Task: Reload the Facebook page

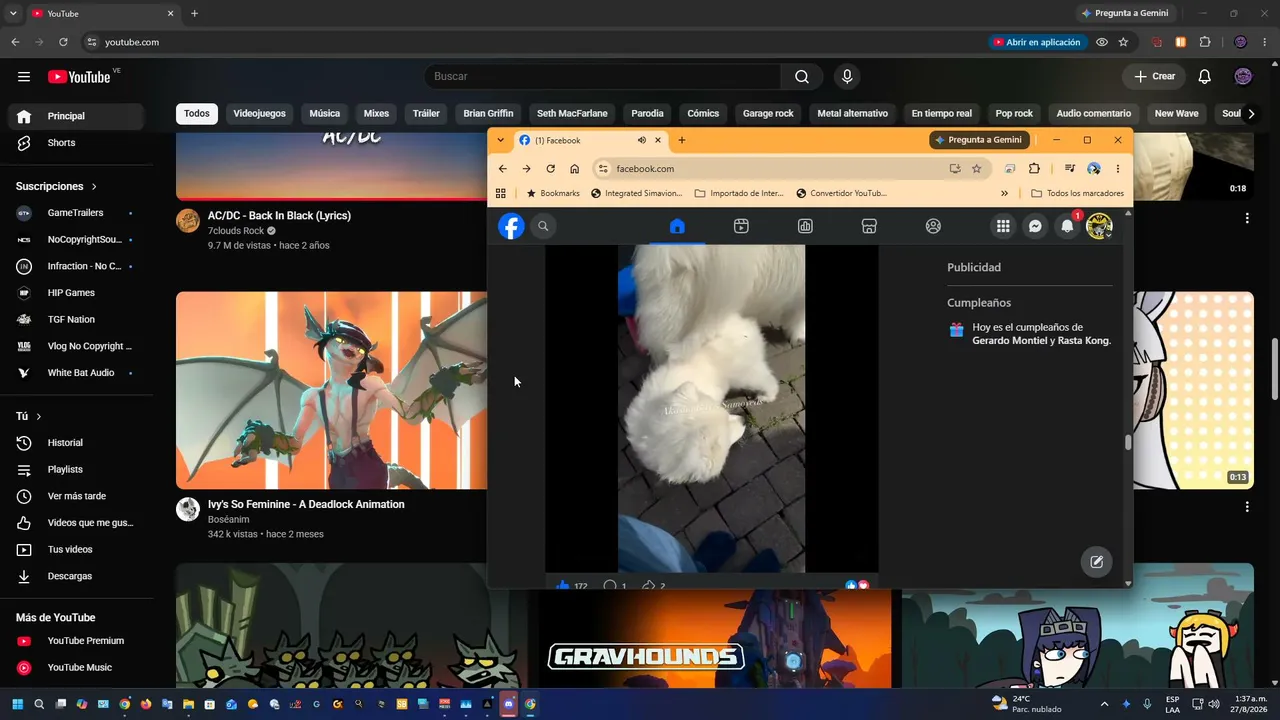Action: (550, 169)
